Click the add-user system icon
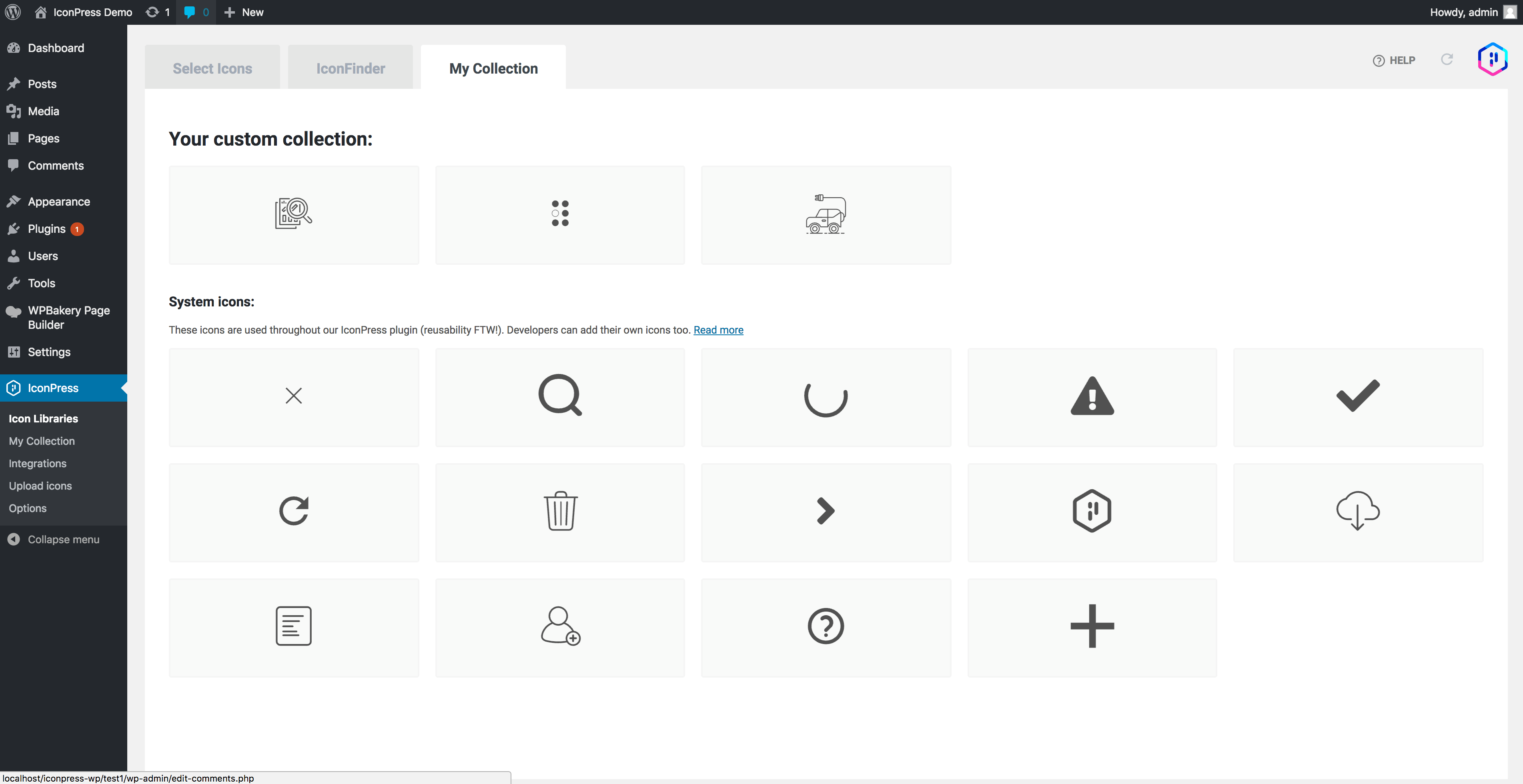Screen dimensions: 1523x784 pos(559,626)
